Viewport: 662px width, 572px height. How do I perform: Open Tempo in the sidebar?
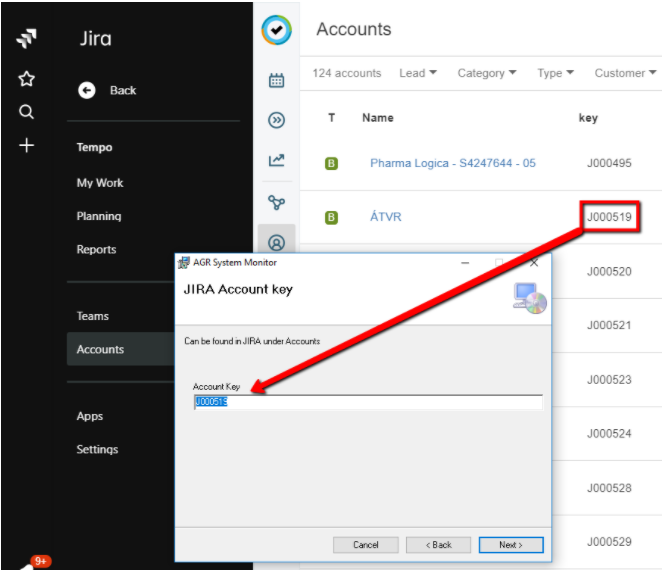95,147
